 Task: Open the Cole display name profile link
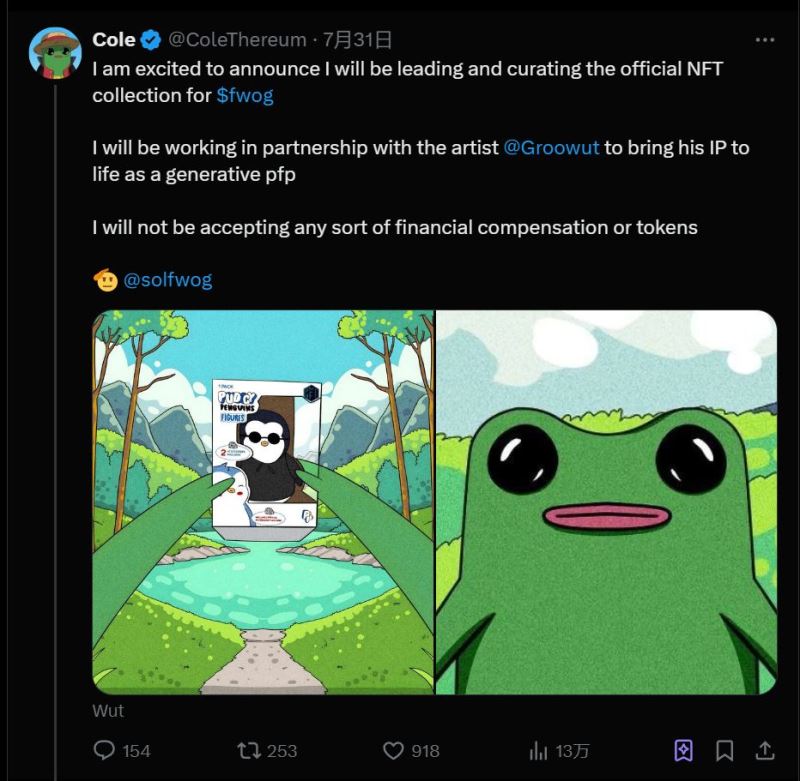coord(114,40)
